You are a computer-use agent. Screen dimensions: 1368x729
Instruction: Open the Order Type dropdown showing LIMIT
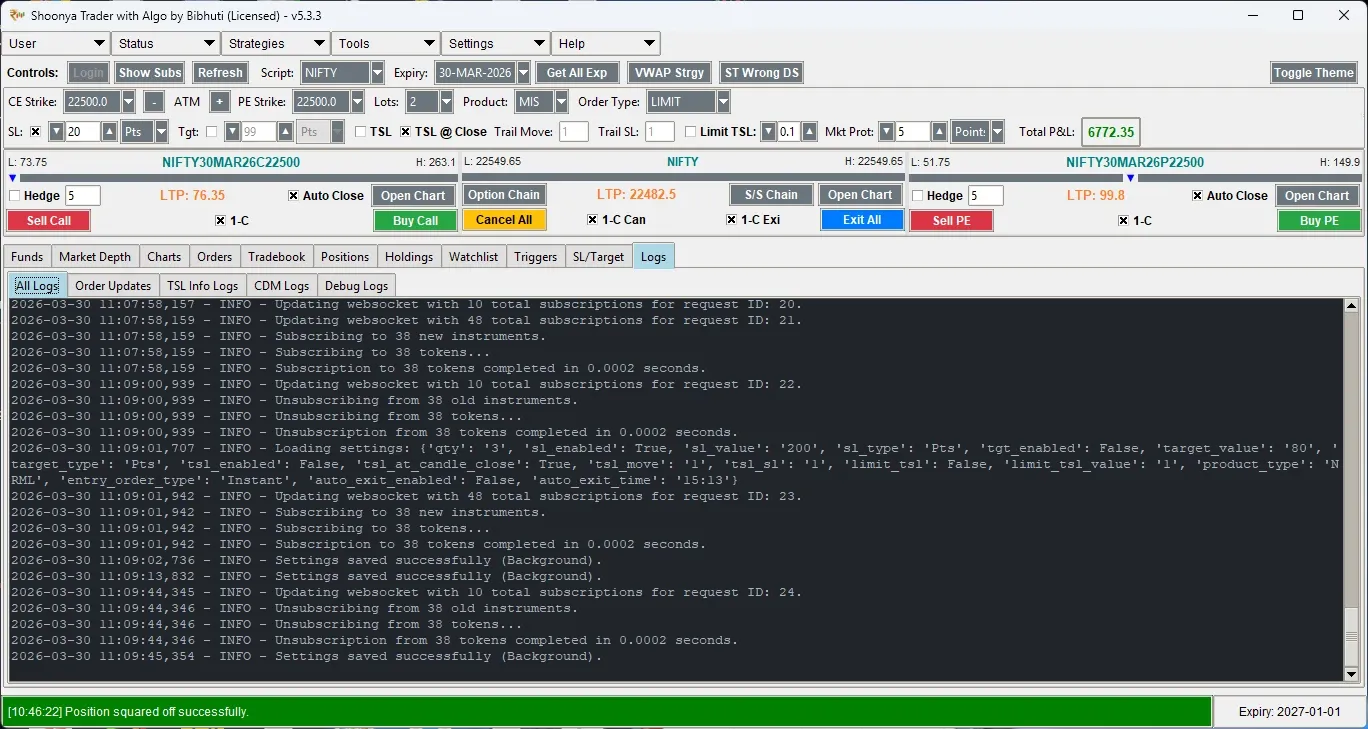point(723,102)
